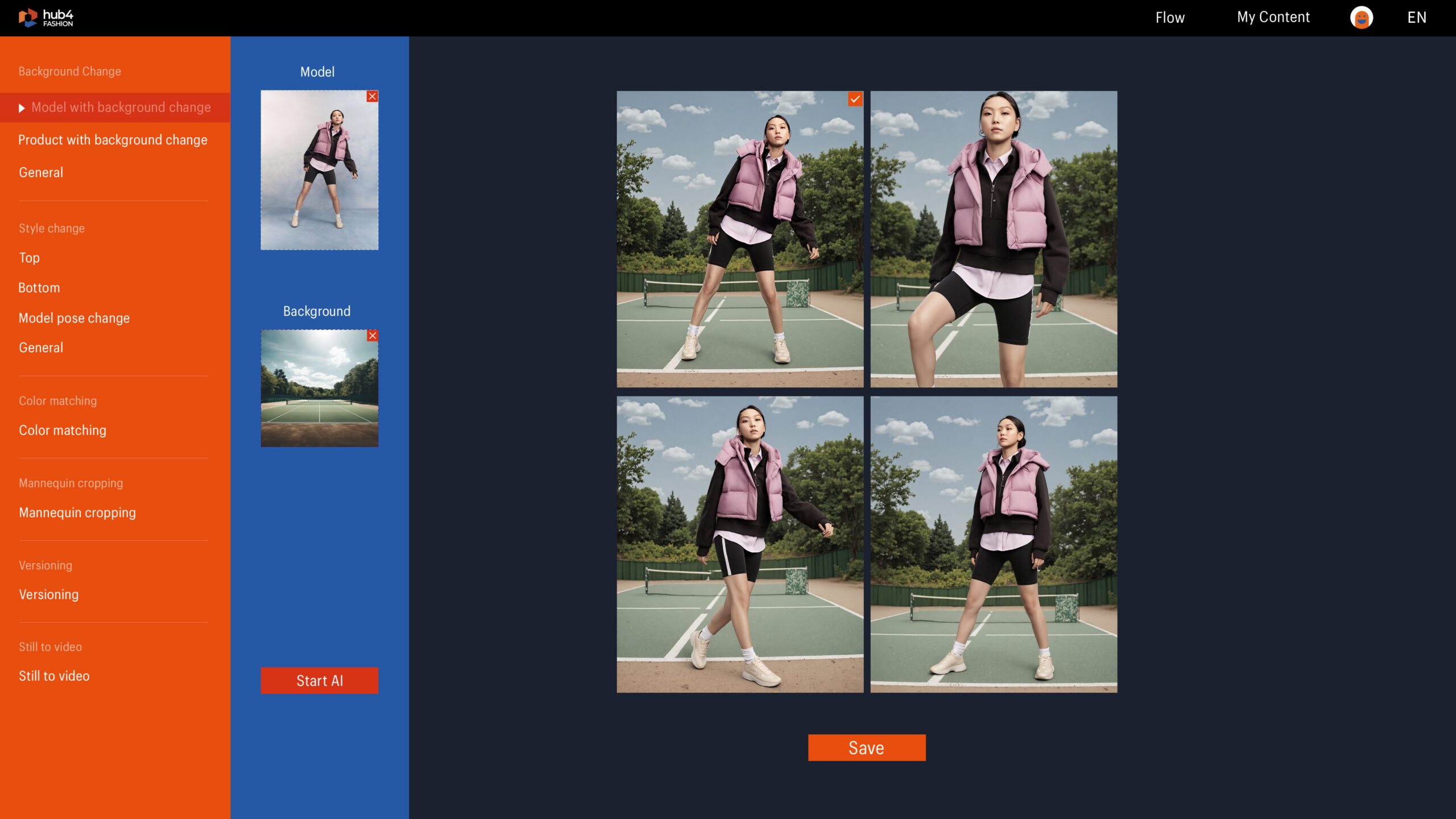The height and width of the screenshot is (819, 1456).
Task: Click the Versioning section heading
Action: (45, 565)
